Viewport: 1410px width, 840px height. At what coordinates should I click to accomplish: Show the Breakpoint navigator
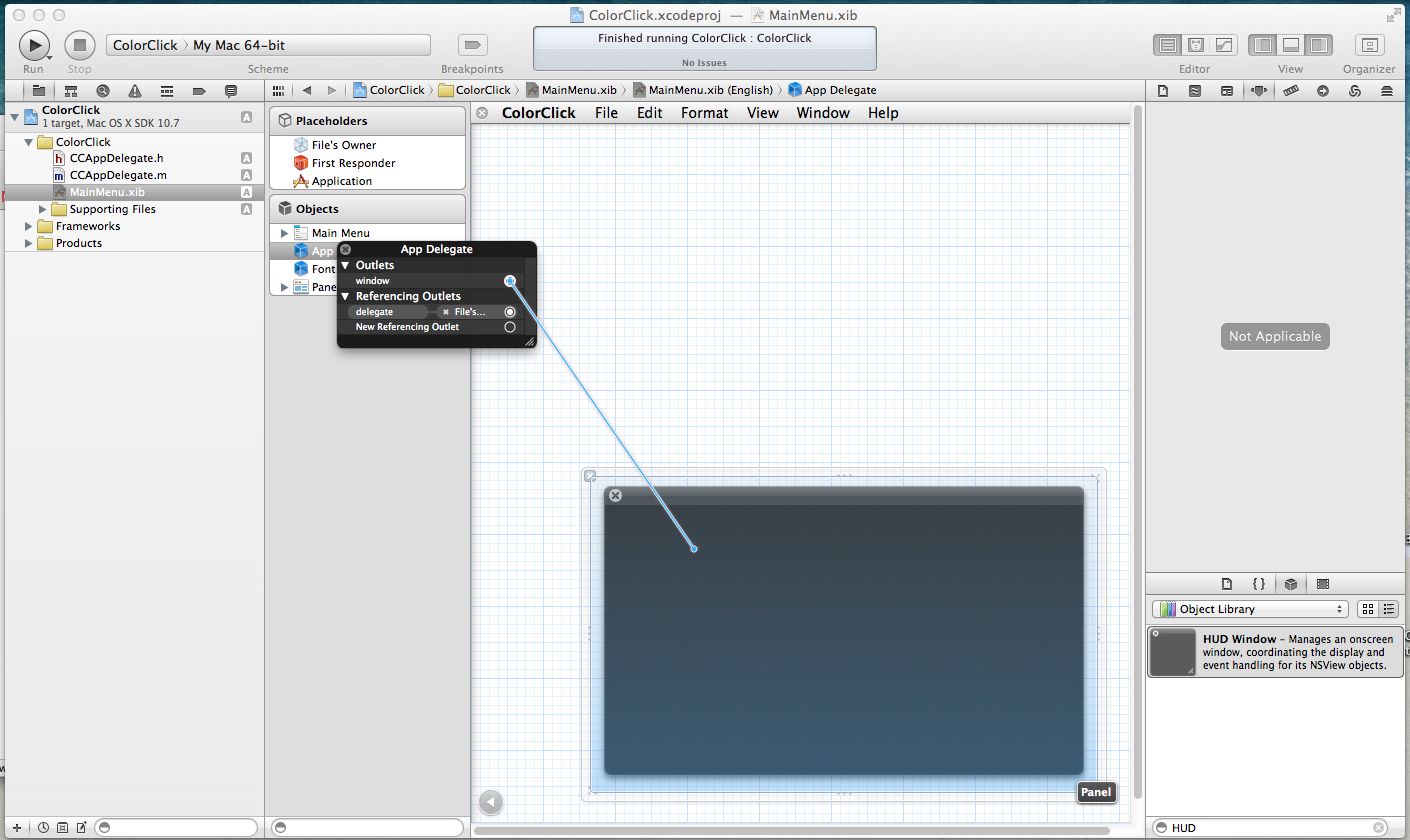tap(199, 90)
